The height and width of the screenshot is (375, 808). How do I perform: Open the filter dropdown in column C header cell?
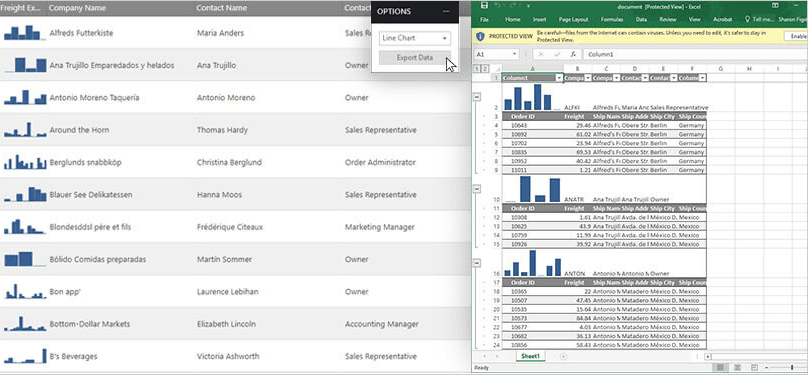click(x=616, y=78)
